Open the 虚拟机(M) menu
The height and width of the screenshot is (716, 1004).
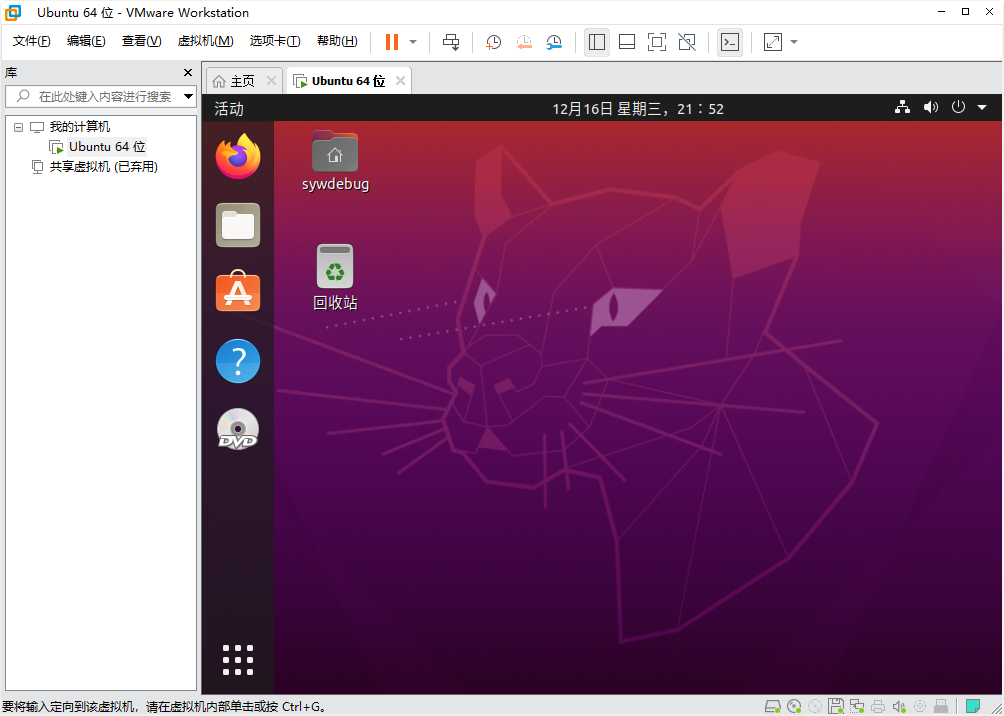coord(206,41)
